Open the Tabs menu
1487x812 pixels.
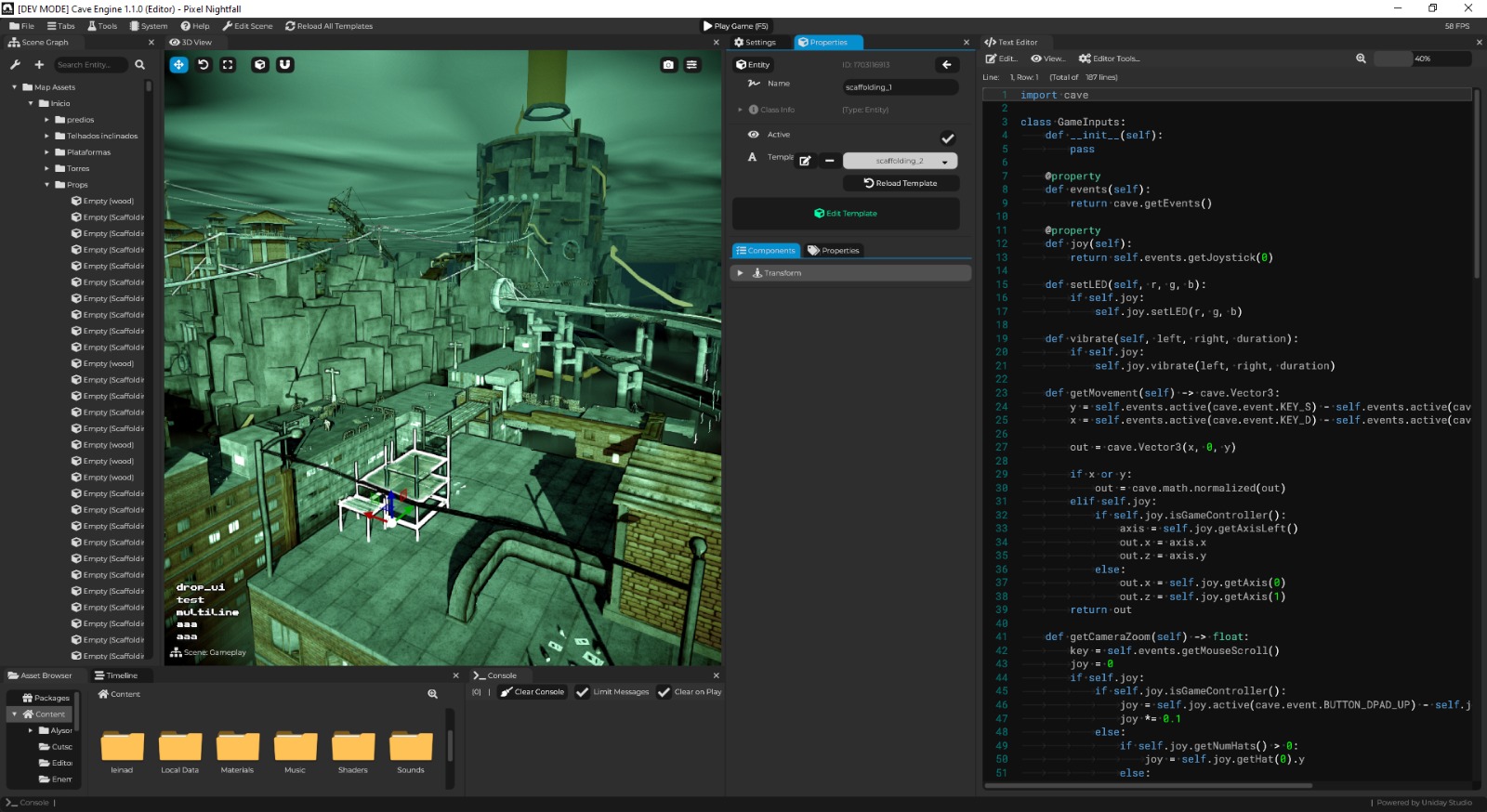click(x=61, y=26)
